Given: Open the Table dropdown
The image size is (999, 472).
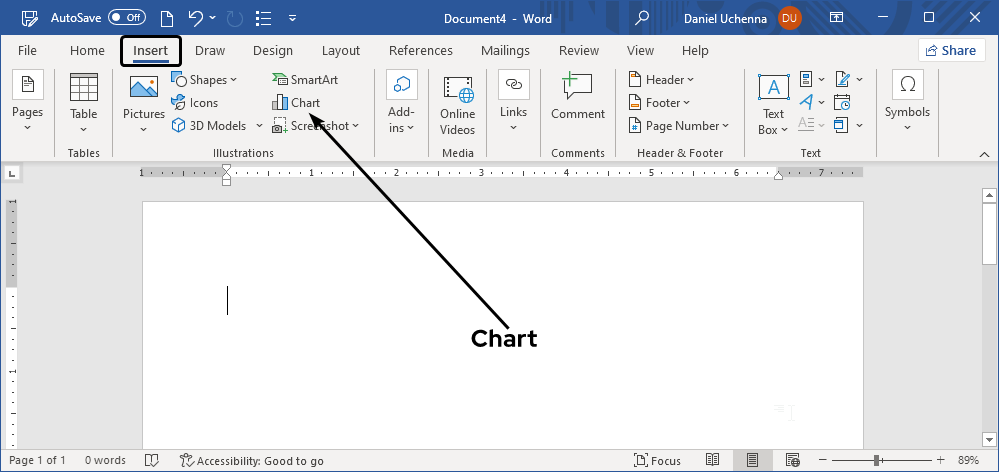Looking at the screenshot, I should click(83, 129).
